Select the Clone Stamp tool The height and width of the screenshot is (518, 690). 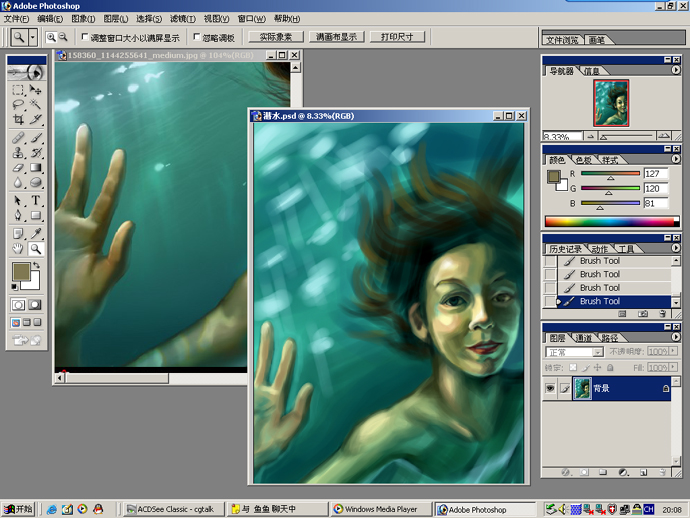tap(18, 153)
